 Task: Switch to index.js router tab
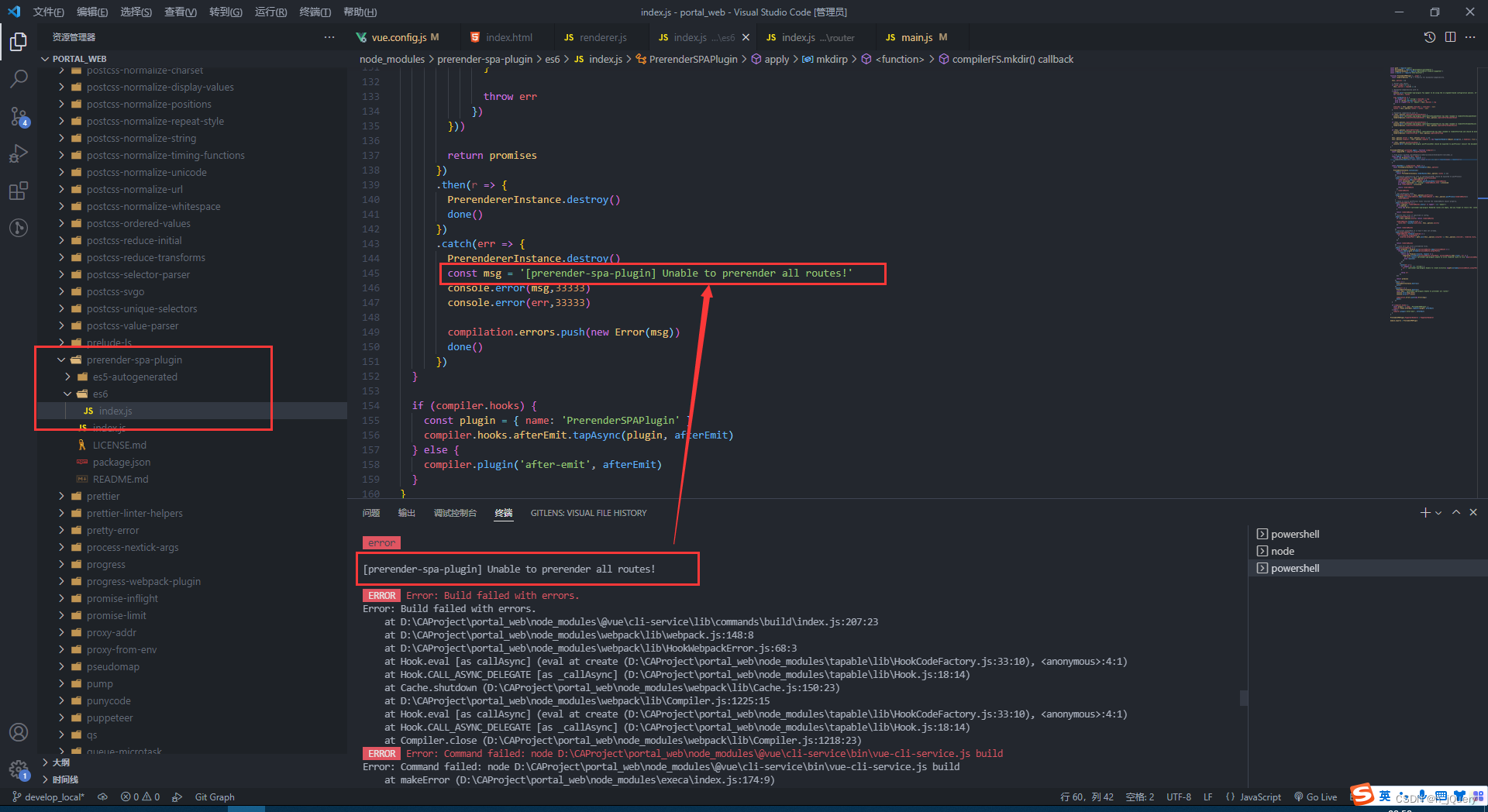pos(817,37)
